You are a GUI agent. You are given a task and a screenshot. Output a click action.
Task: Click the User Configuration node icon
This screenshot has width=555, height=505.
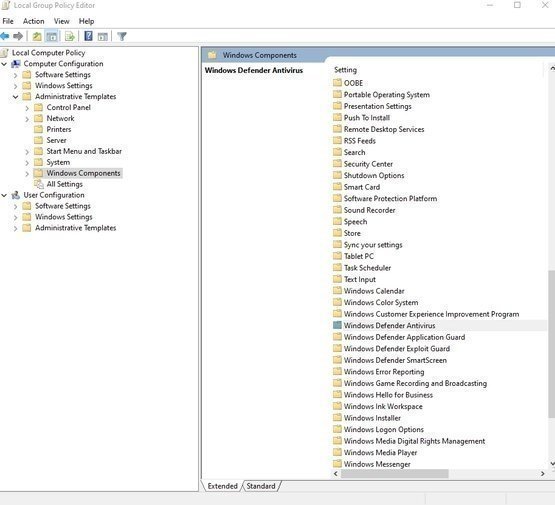[x=16, y=195]
